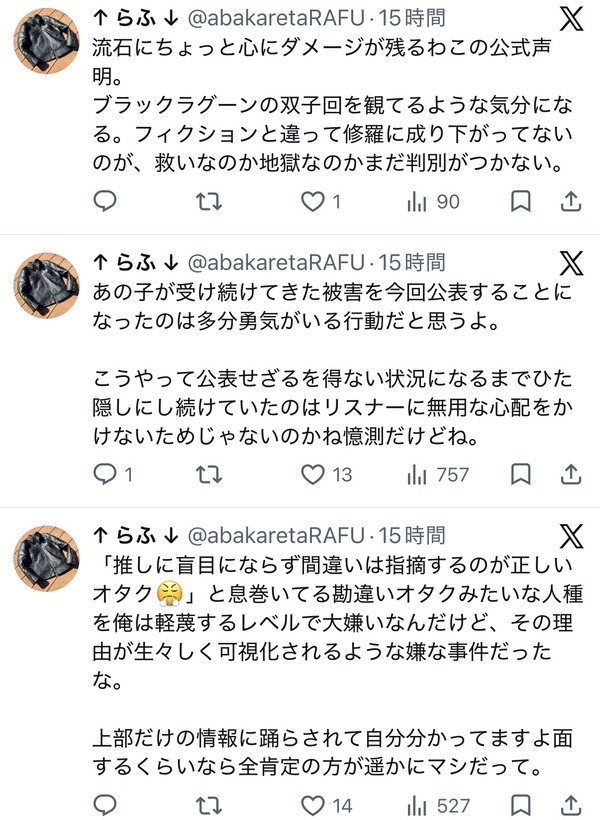The height and width of the screenshot is (820, 600).
Task: View analytics showing 90 views
Action: coord(433,201)
